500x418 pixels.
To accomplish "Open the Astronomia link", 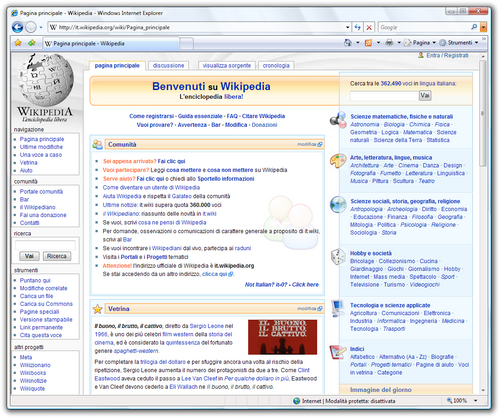I will pos(365,124).
